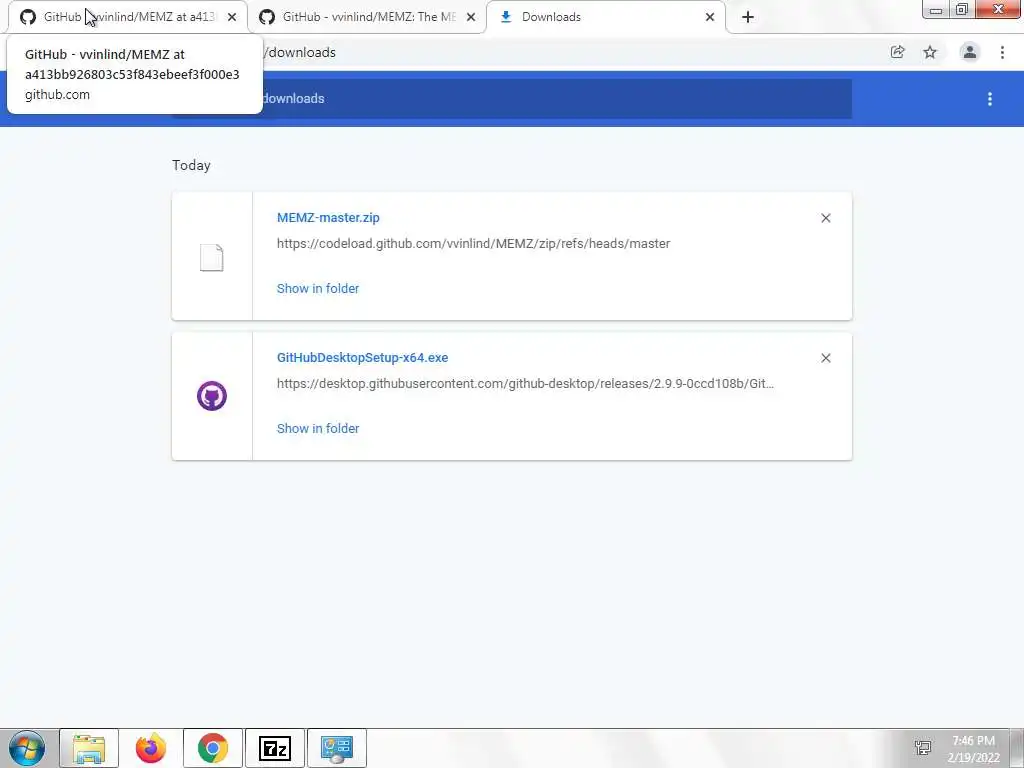Click the MEMZ codeload source URL text

473,244
